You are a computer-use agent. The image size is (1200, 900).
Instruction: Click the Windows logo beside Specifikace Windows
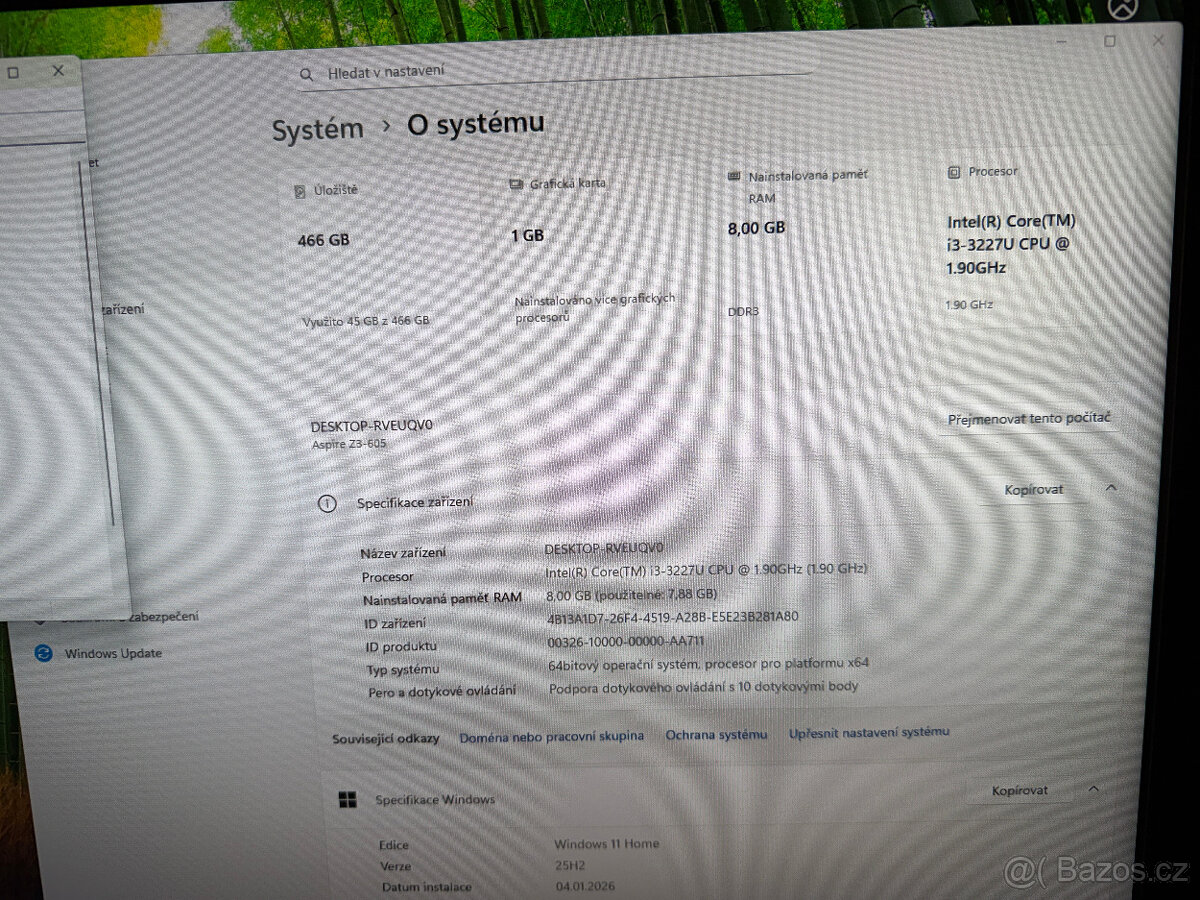pyautogui.click(x=347, y=799)
